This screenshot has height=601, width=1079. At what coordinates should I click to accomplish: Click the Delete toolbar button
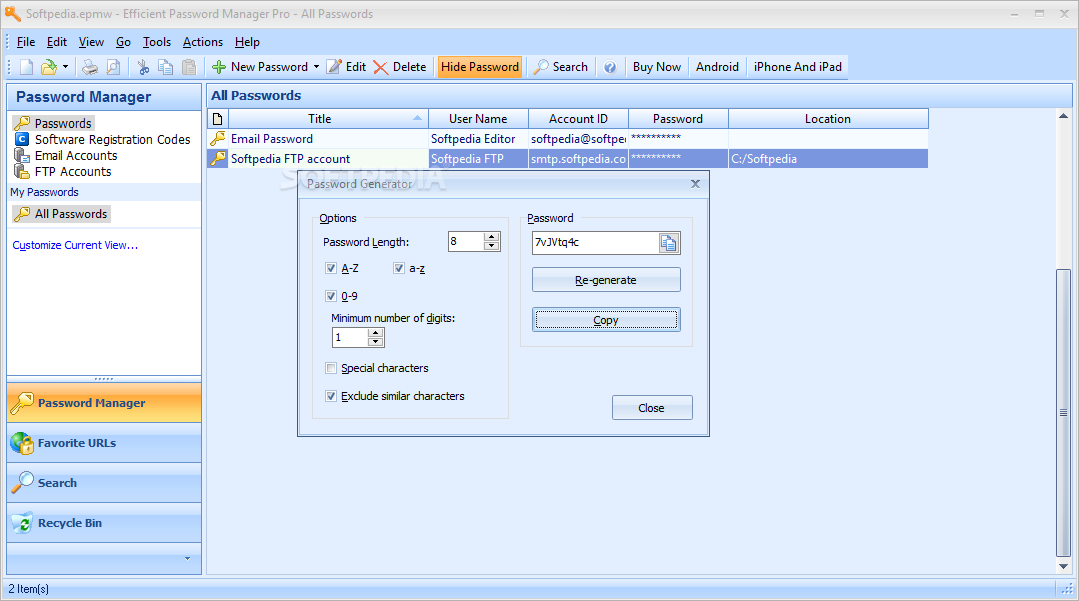(x=400, y=67)
